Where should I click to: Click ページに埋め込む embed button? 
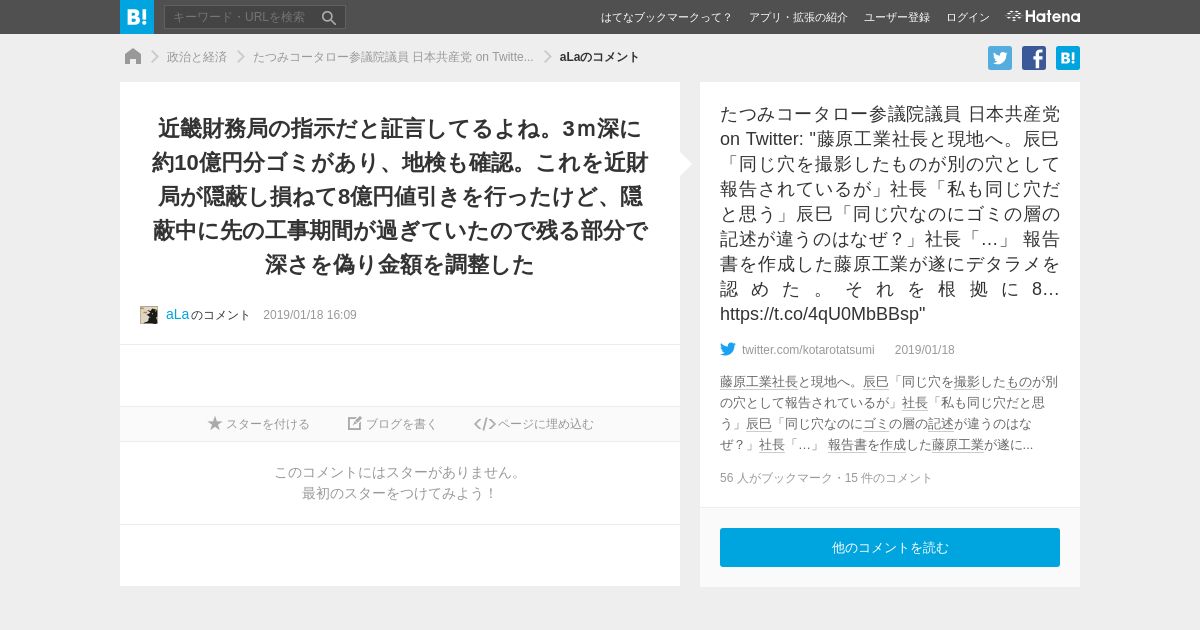tap(534, 424)
